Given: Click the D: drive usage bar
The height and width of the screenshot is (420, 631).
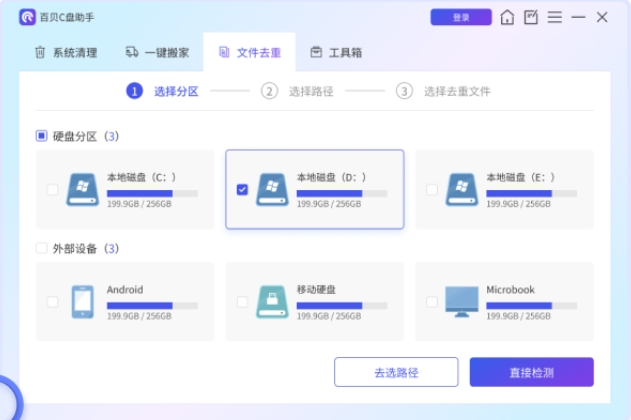Looking at the screenshot, I should tap(342, 194).
